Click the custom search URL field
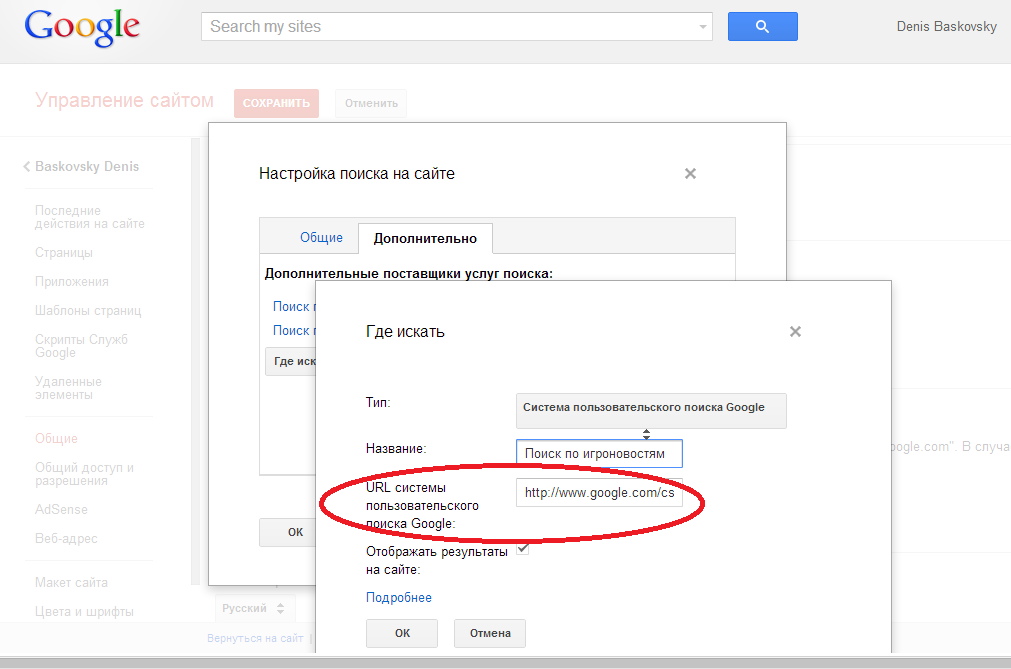This screenshot has width=1011, height=669. pos(599,493)
